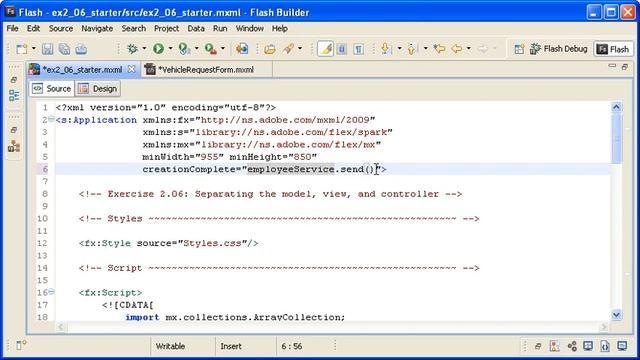Close the ex2_06_starter.mxml tab
This screenshot has height=360, width=640.
point(131,69)
